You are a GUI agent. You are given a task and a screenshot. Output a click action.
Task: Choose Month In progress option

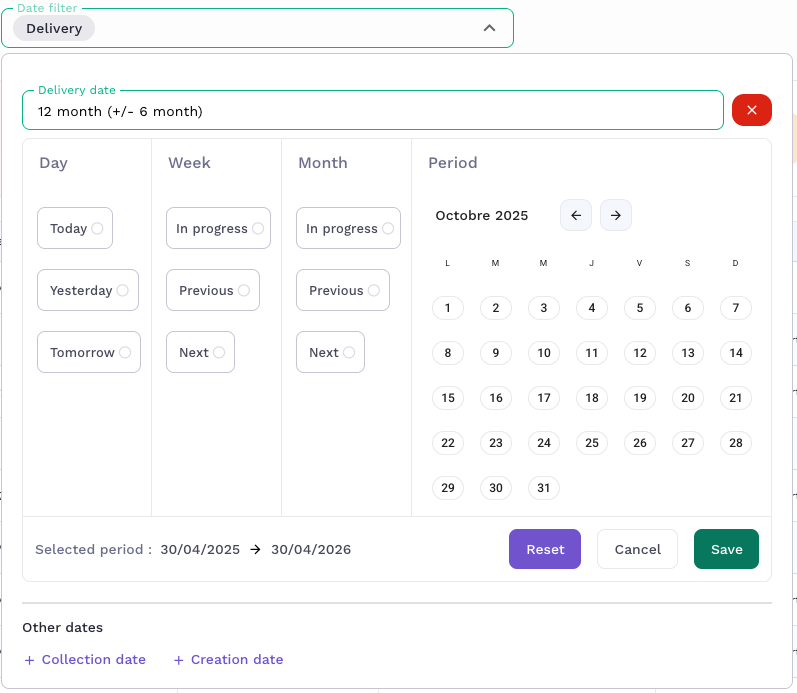[348, 228]
